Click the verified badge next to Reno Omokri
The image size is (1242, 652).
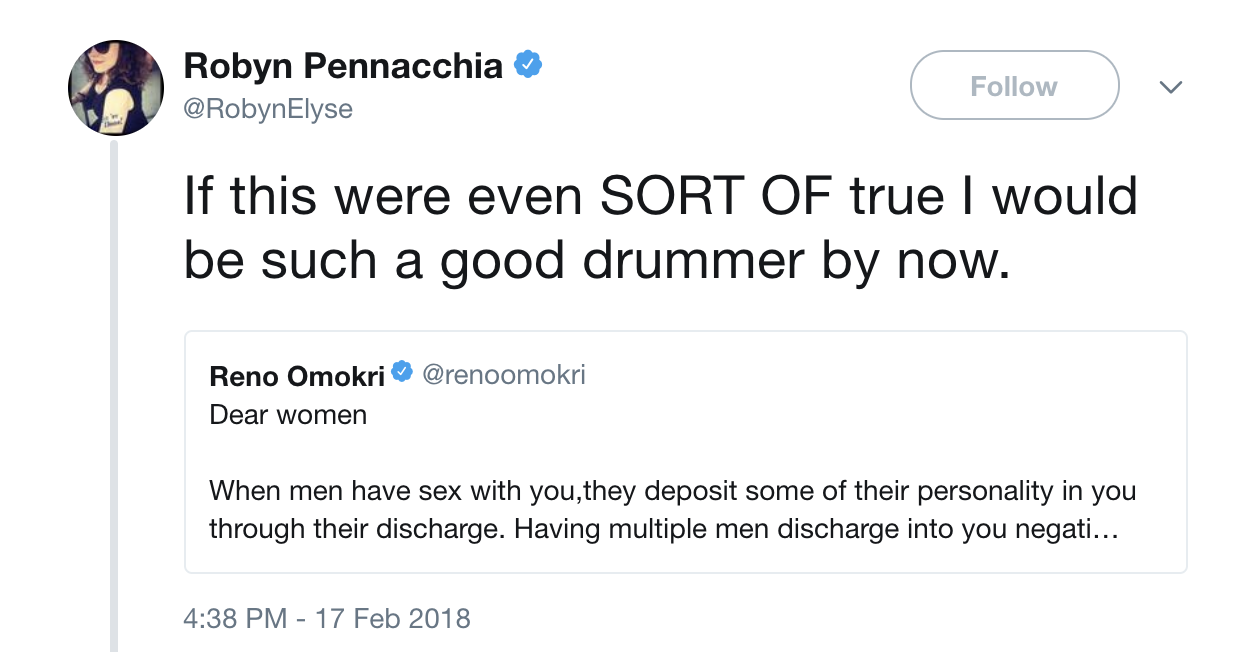pos(402,373)
